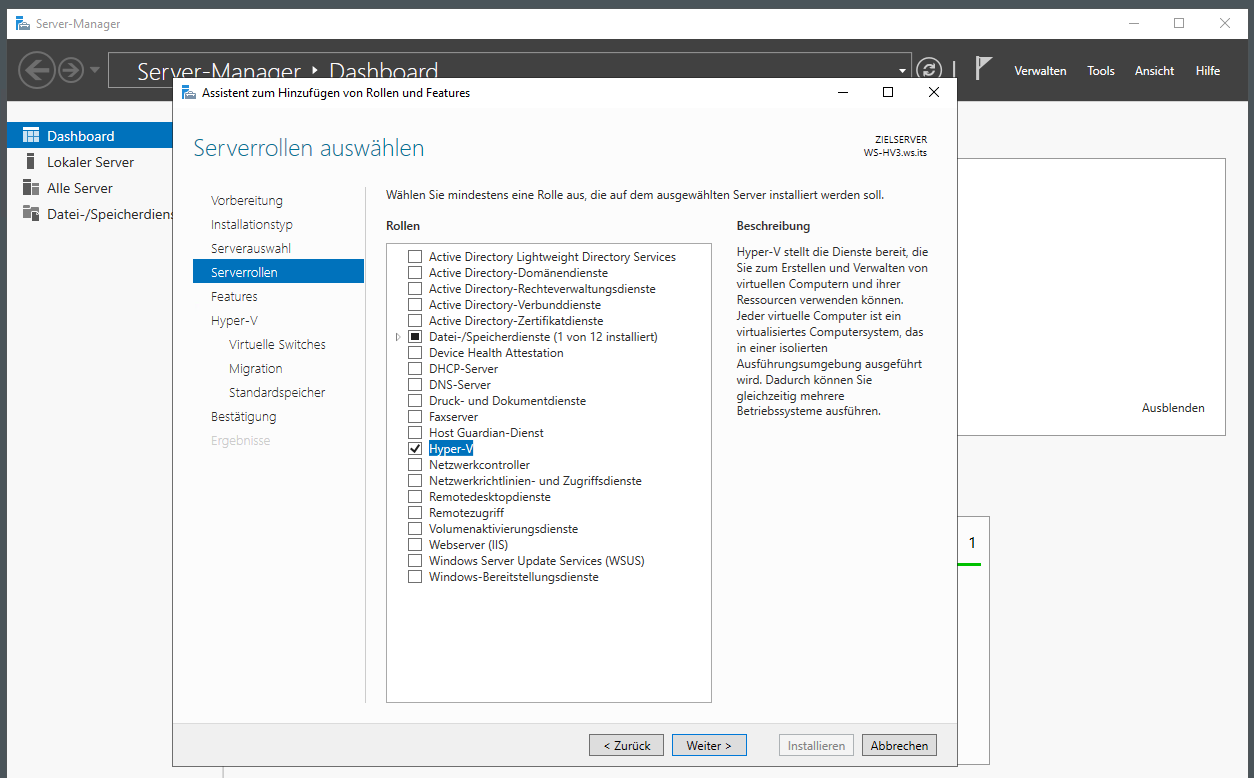Screen dimensions: 1254x778
Task: Select the Alle Server icon
Action: tap(31, 188)
